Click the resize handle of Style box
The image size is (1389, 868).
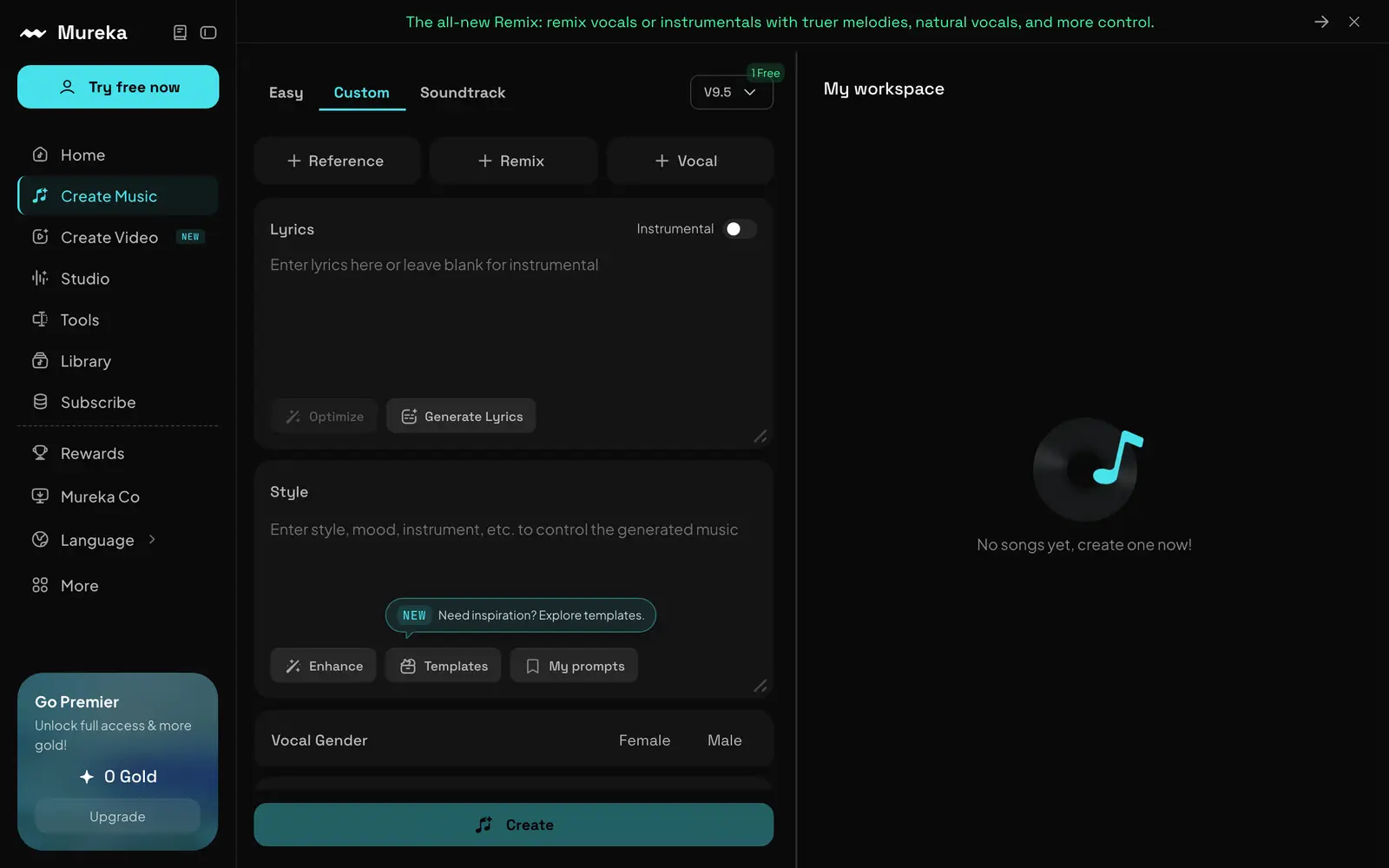(760, 686)
